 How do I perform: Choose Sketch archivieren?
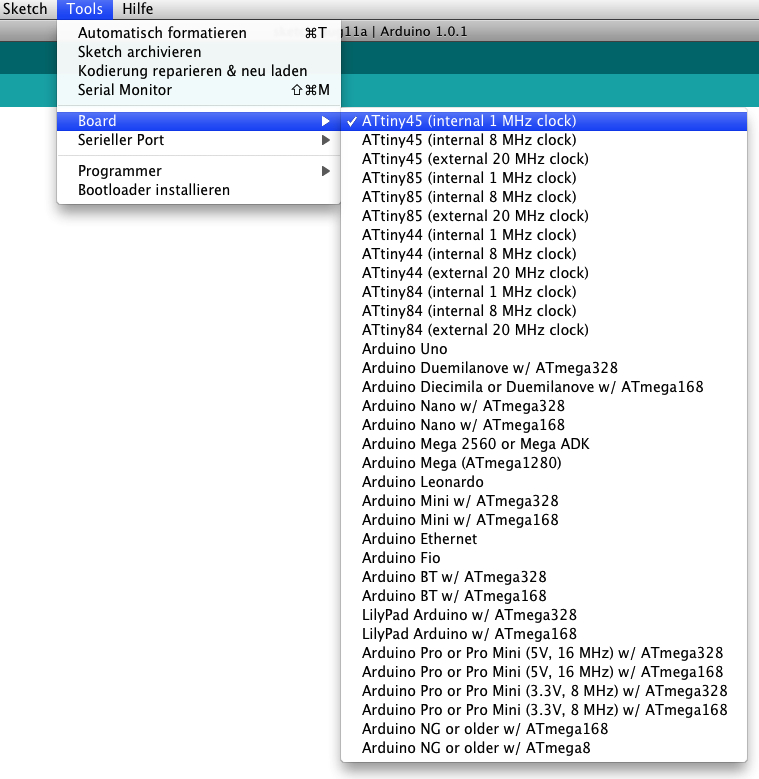139,52
